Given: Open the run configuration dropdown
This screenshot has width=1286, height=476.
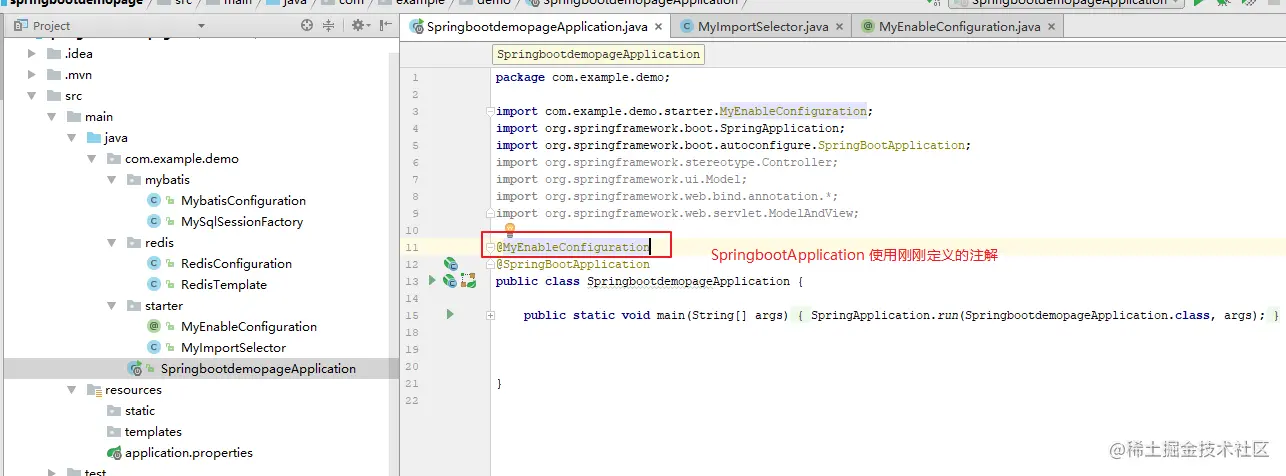Looking at the screenshot, I should (1066, 3).
